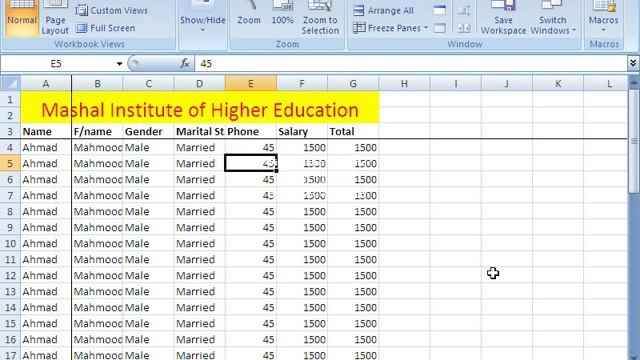Viewport: 640px width, 360px height.
Task: Select row 5 header
Action: pos(10,163)
